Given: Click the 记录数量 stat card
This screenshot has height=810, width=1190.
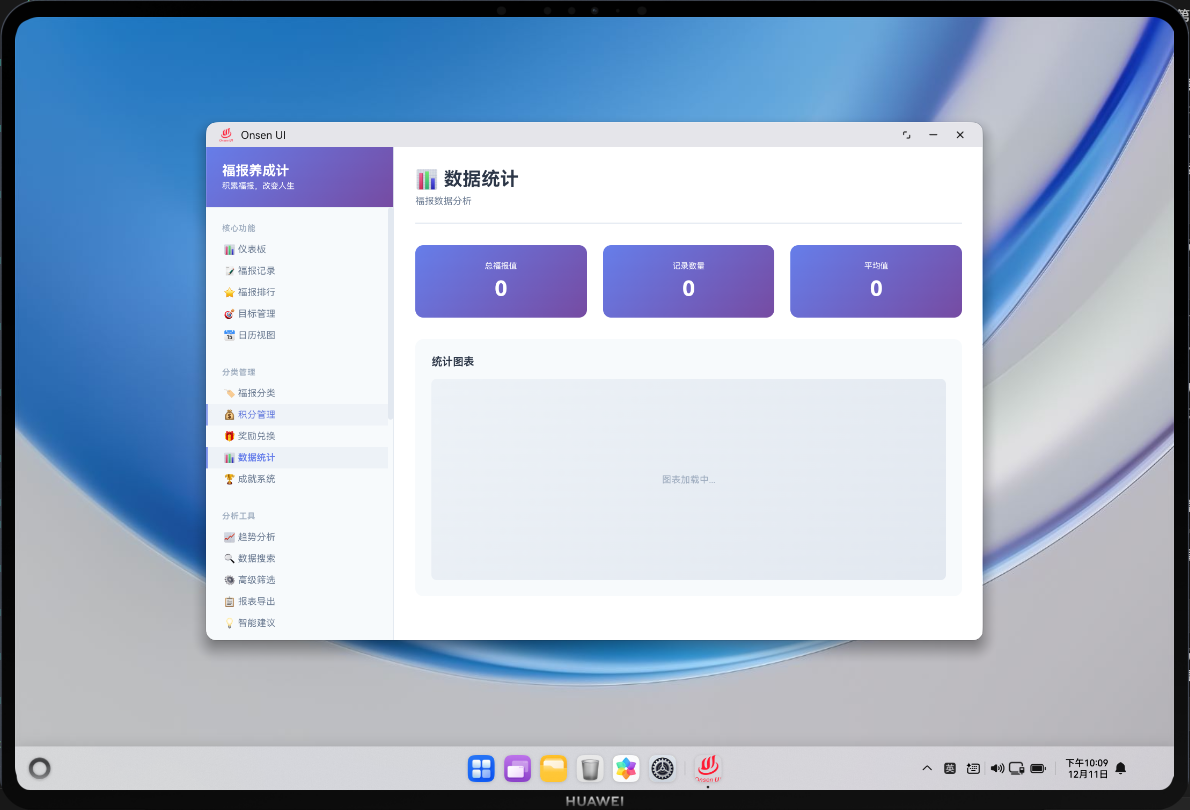Looking at the screenshot, I should [688, 281].
